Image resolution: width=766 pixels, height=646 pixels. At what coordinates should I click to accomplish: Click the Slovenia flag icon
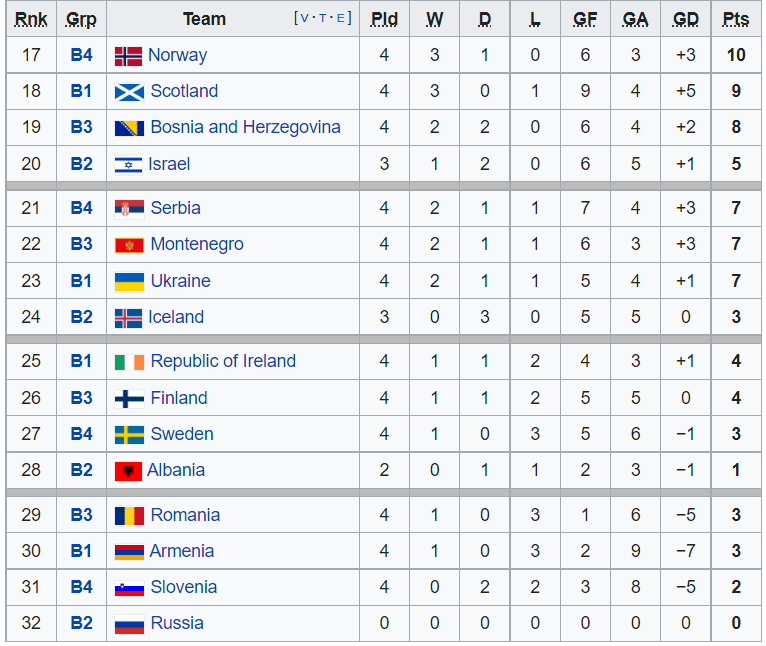click(129, 588)
